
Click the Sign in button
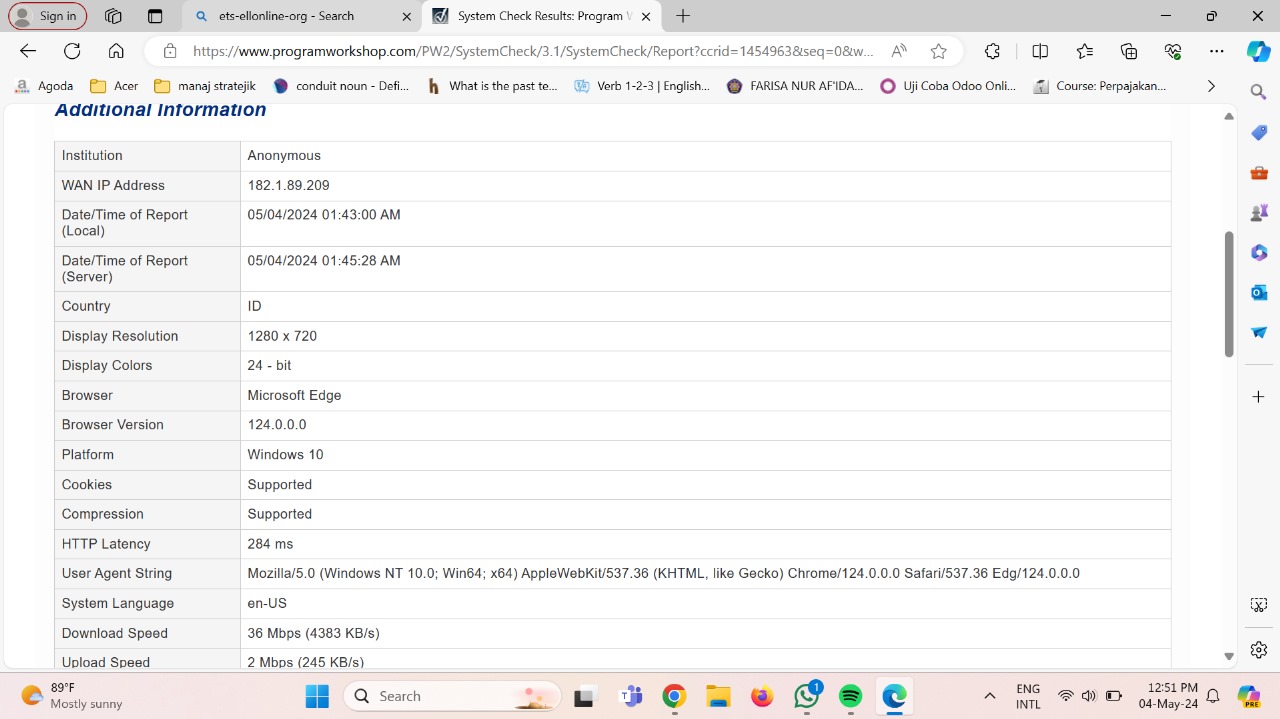click(47, 16)
